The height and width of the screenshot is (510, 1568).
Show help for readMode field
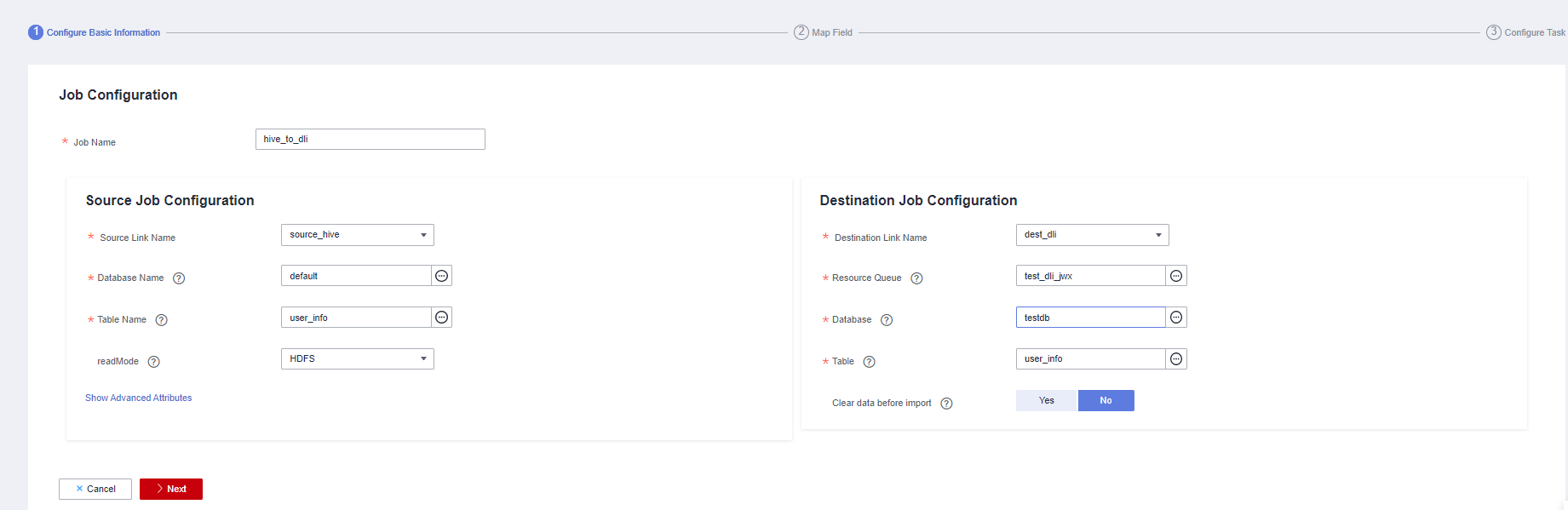pos(154,362)
